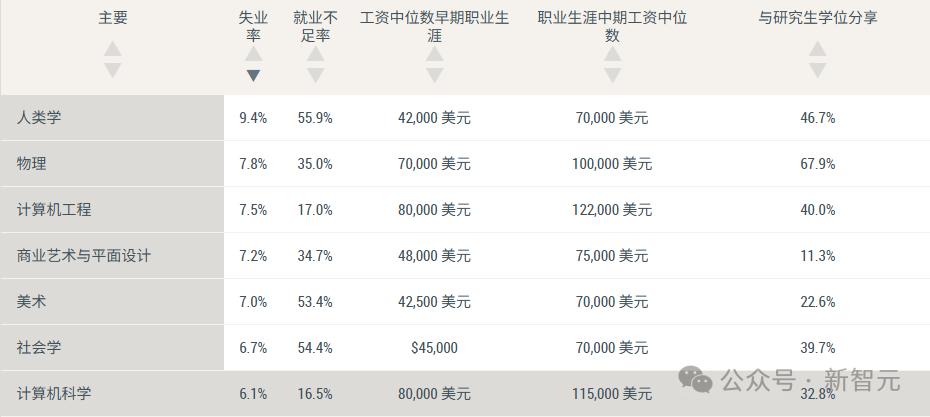The height and width of the screenshot is (417, 930).
Task: Select the 计算机工程 row label
Action: [54, 210]
